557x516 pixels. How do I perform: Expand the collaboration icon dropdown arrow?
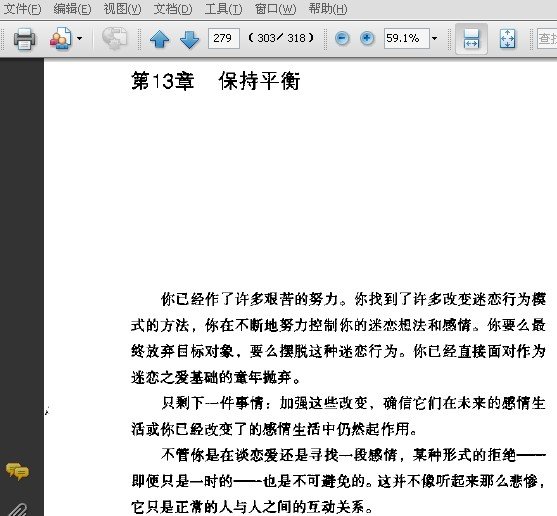pyautogui.click(x=80, y=38)
